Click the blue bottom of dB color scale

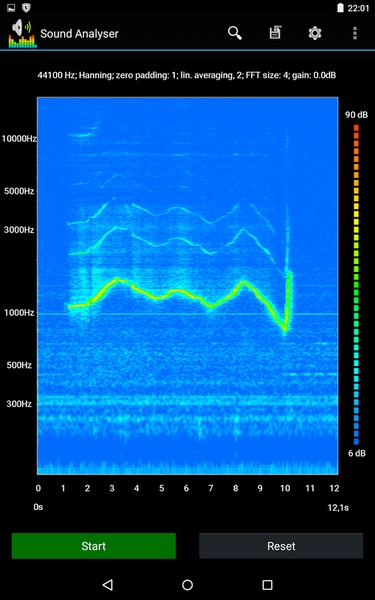(356, 442)
